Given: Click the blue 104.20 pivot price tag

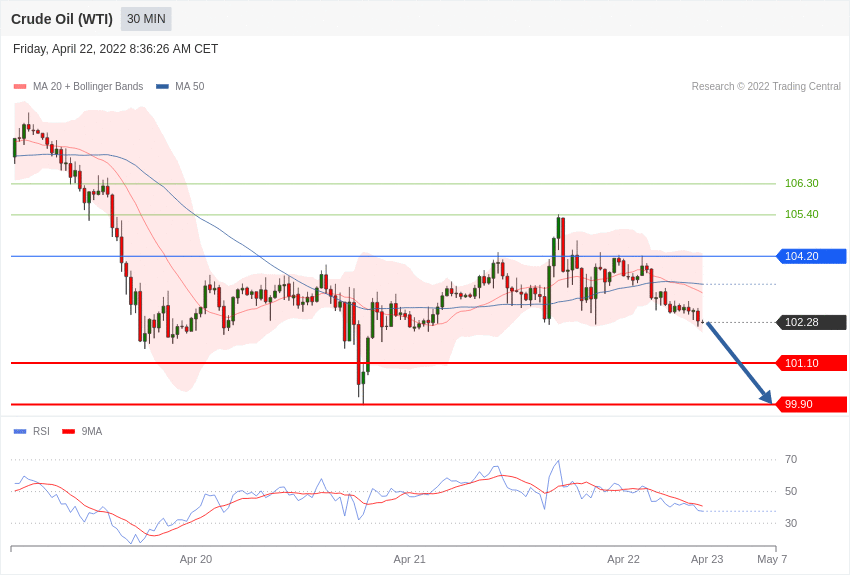Looking at the screenshot, I should pyautogui.click(x=812, y=256).
